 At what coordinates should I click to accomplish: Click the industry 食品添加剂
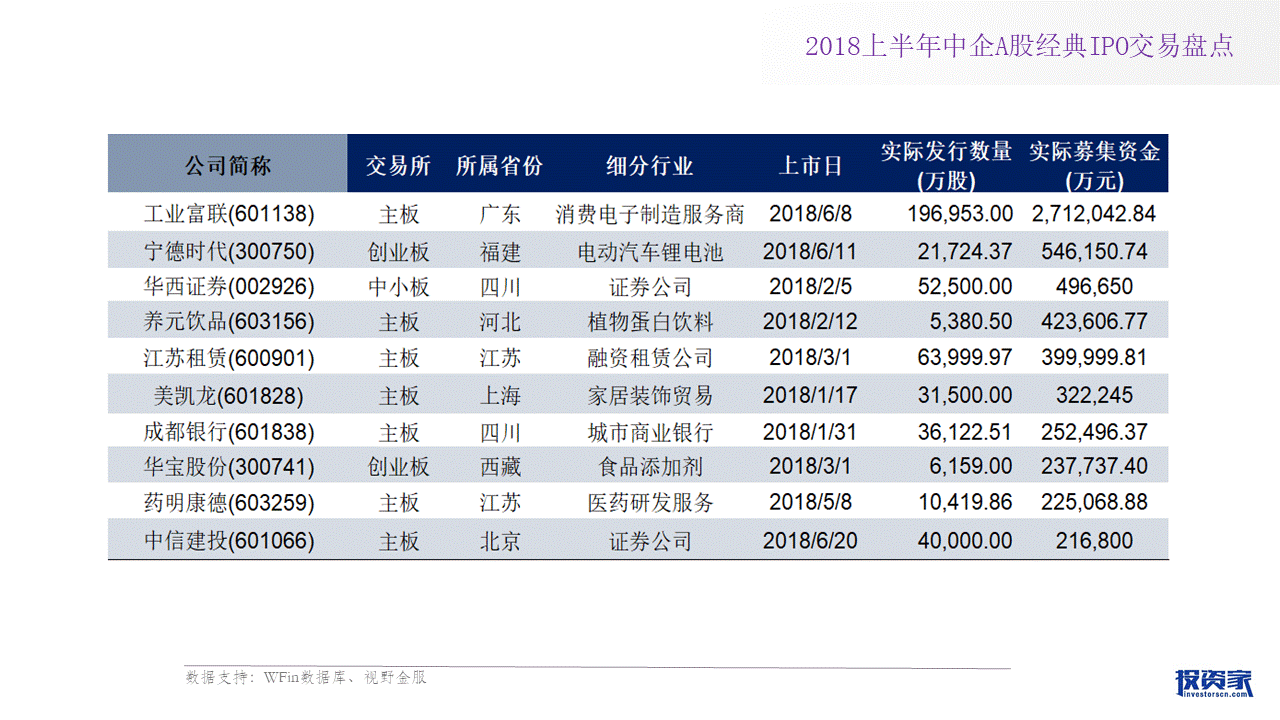point(650,467)
